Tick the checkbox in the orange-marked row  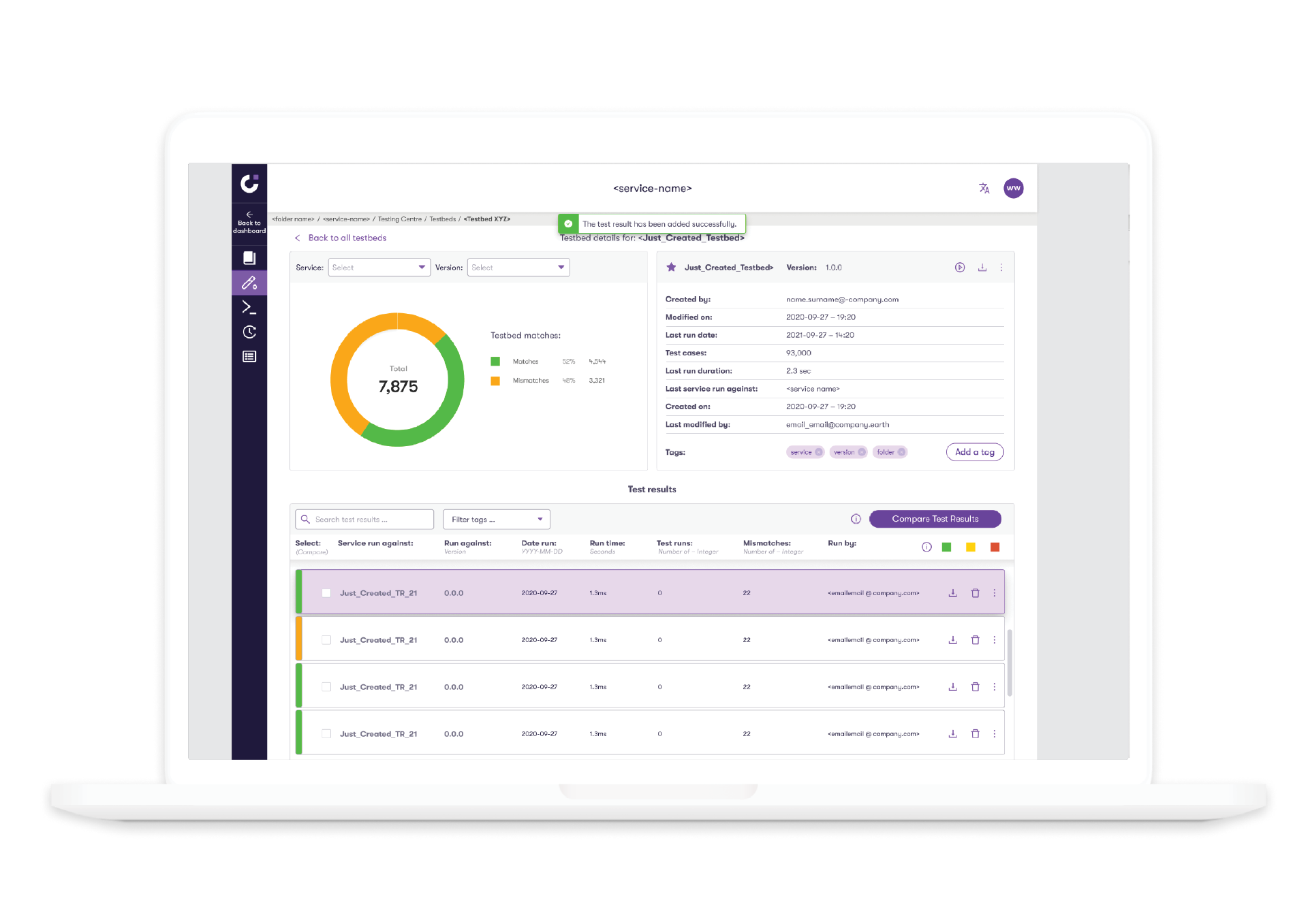(326, 640)
